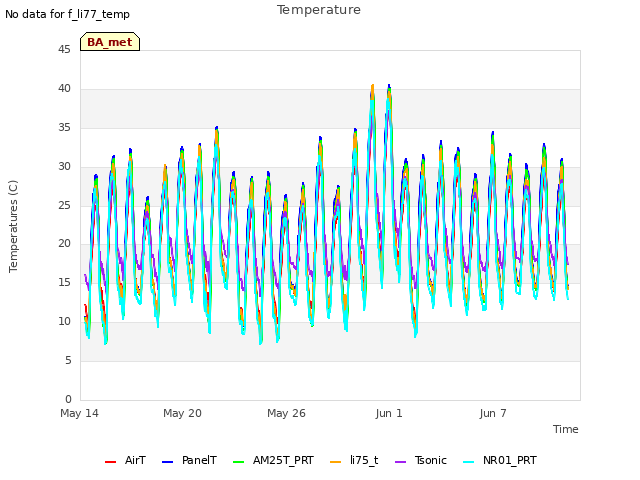Click the 'Temperatures (C)' y-axis label
The image size is (640, 480).
coord(13,226)
